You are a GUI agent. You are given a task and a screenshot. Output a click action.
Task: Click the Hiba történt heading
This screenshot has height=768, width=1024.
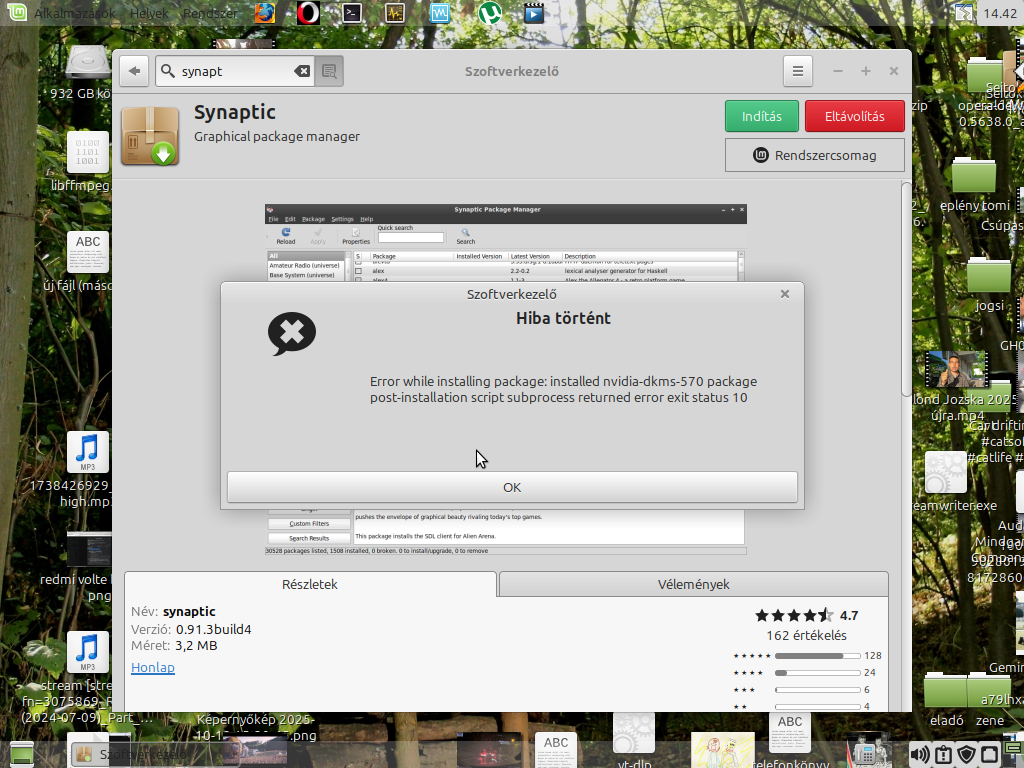[x=563, y=318]
